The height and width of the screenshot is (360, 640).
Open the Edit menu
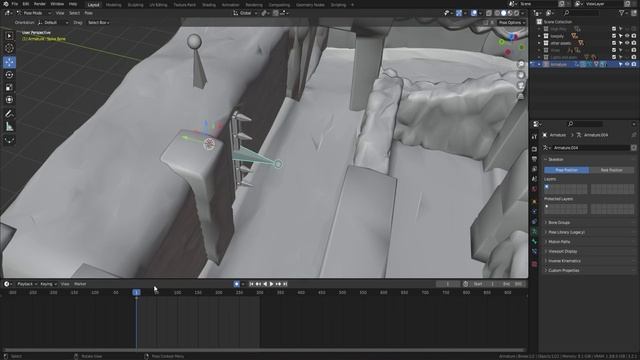point(26,4)
